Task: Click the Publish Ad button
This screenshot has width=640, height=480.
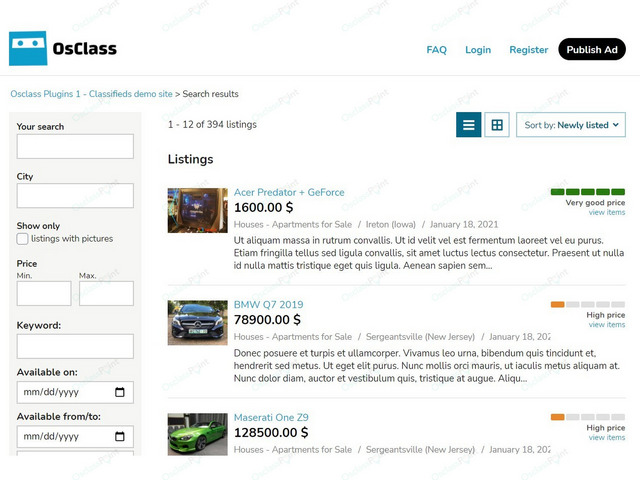Action: pos(592,49)
